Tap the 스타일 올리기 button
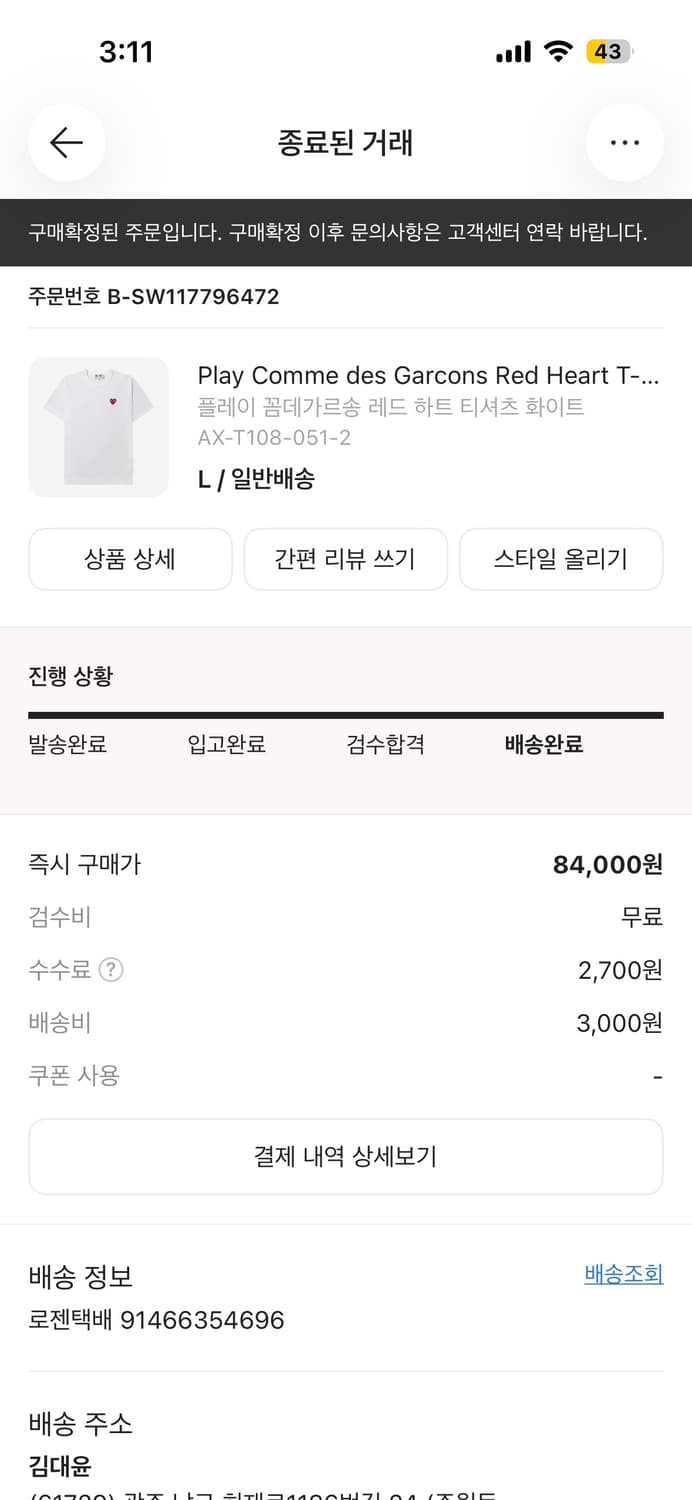The width and height of the screenshot is (692, 1500). tap(560, 559)
